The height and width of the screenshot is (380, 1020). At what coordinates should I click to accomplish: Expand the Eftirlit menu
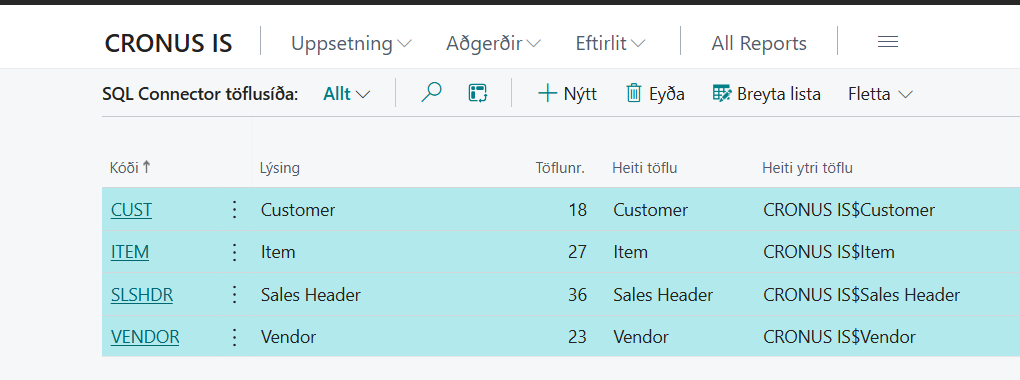click(610, 44)
